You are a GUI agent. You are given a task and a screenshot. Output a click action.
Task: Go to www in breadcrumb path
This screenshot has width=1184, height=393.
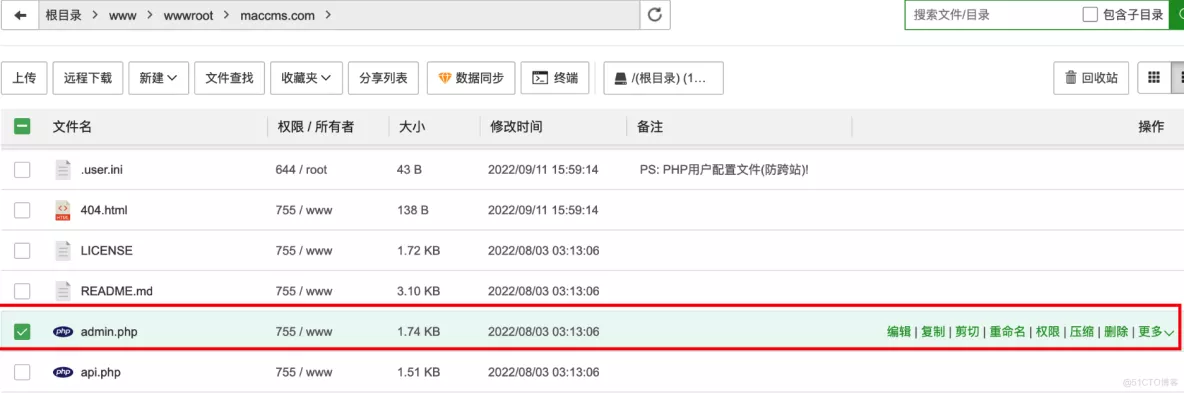[122, 15]
